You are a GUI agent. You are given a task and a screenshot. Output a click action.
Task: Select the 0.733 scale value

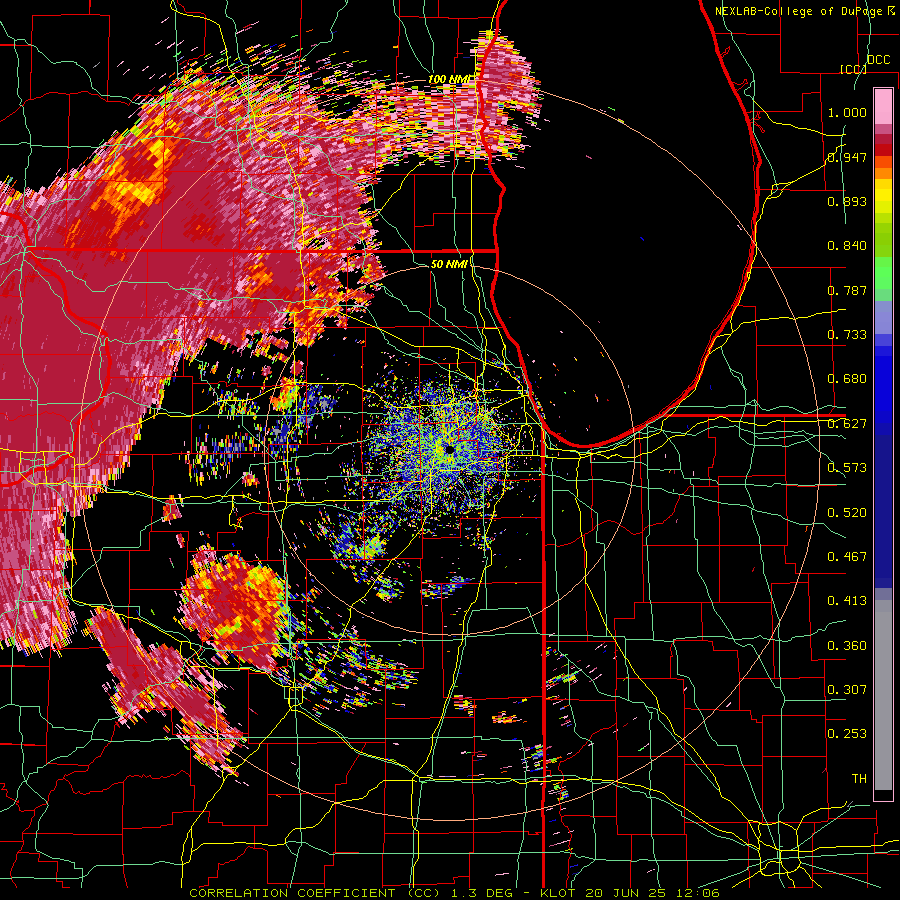click(847, 335)
